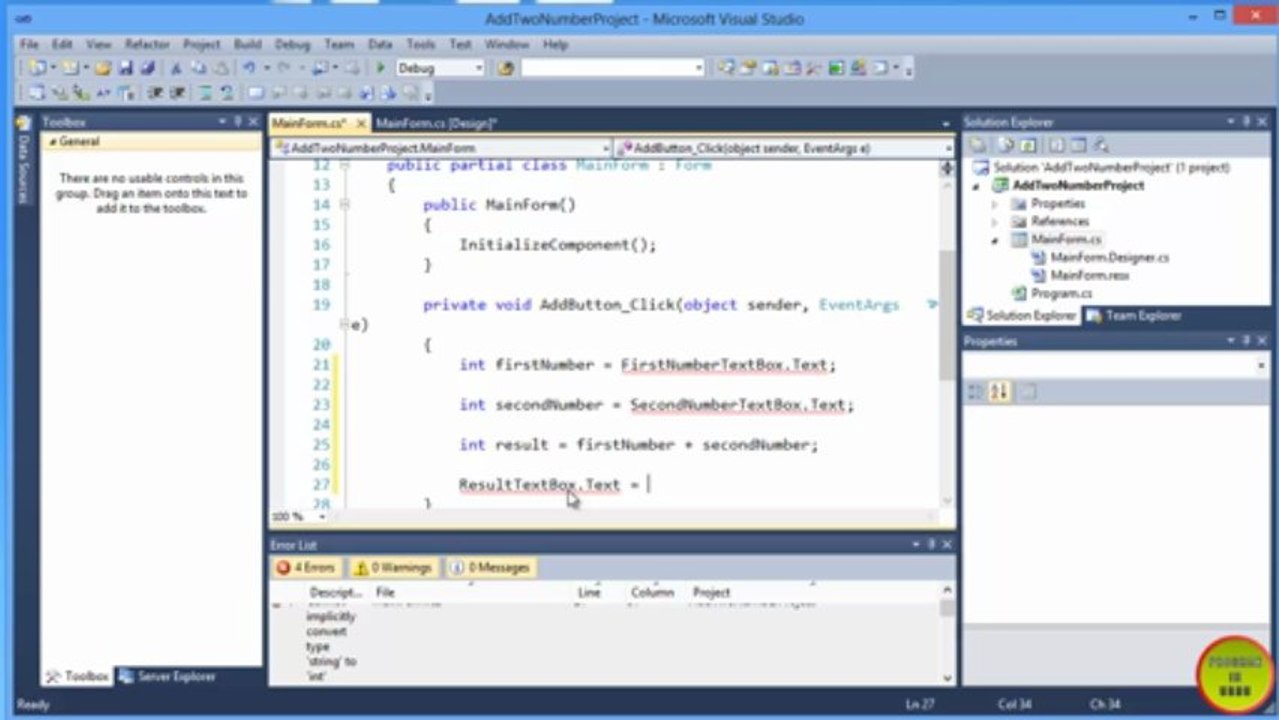Sort Error List by the File column header
The image size is (1279, 720).
click(x=384, y=593)
